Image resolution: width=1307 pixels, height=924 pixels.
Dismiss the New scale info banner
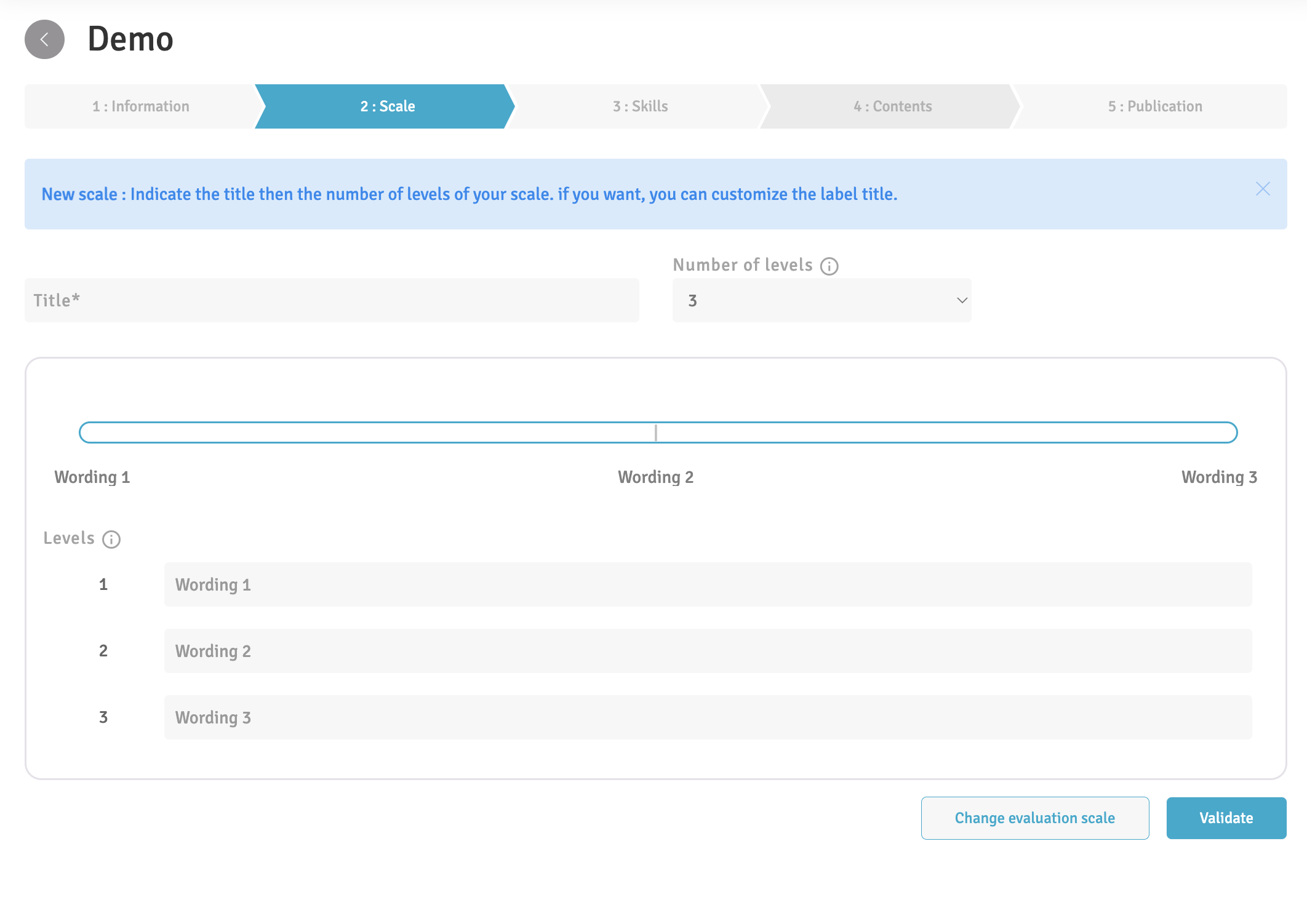(x=1263, y=189)
